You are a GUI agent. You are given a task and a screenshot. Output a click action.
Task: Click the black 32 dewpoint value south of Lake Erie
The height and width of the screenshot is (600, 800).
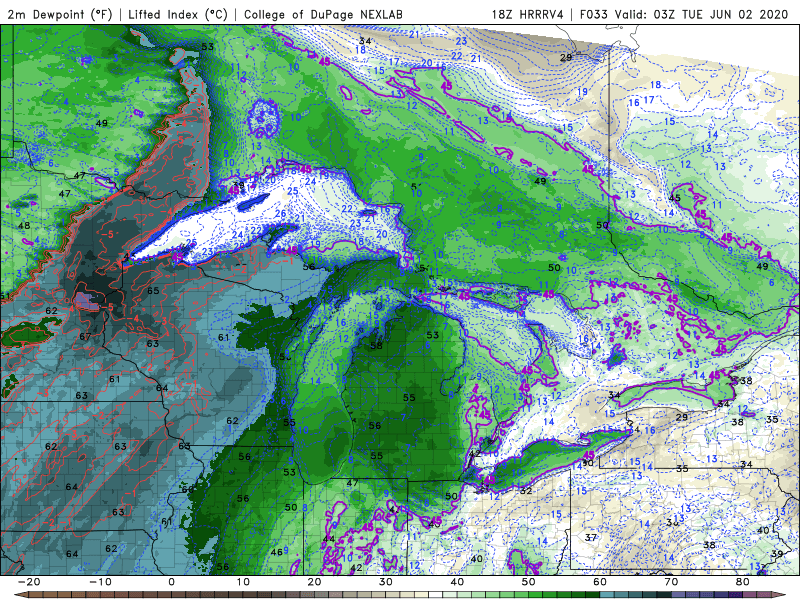pos(526,491)
